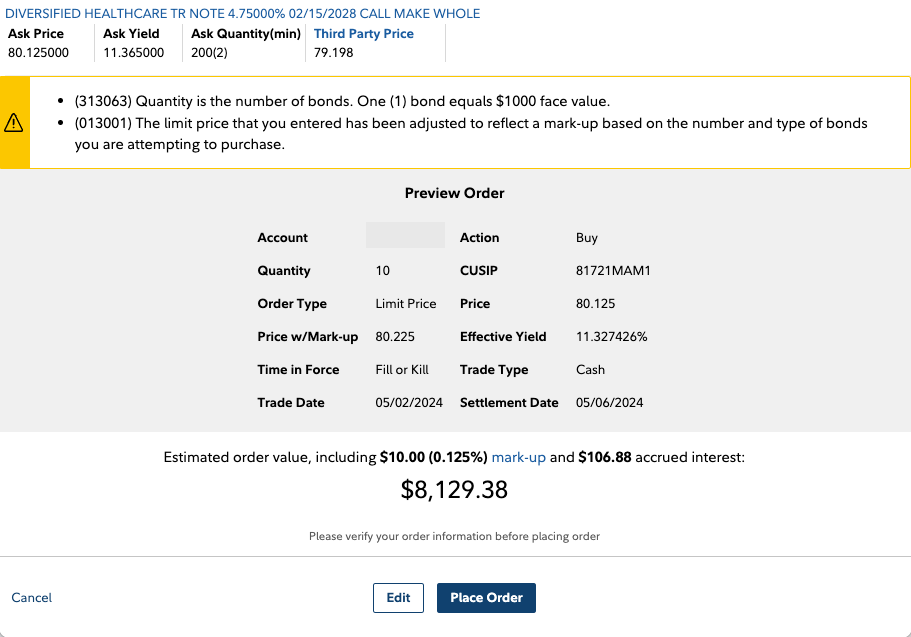Click the Ask Quantity(min) column header
Image resolution: width=911 pixels, height=637 pixels.
246,34
